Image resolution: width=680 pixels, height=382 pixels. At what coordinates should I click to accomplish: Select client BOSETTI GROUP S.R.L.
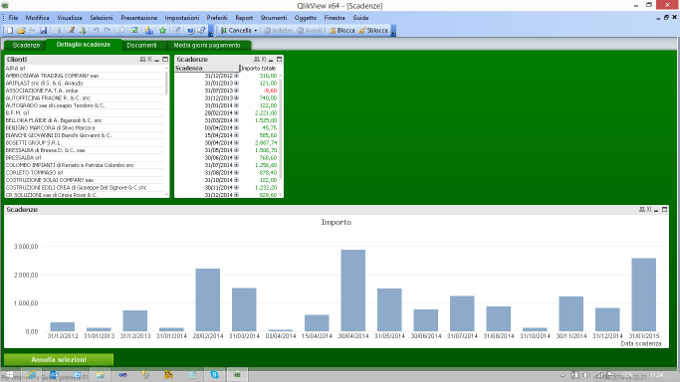pos(84,143)
